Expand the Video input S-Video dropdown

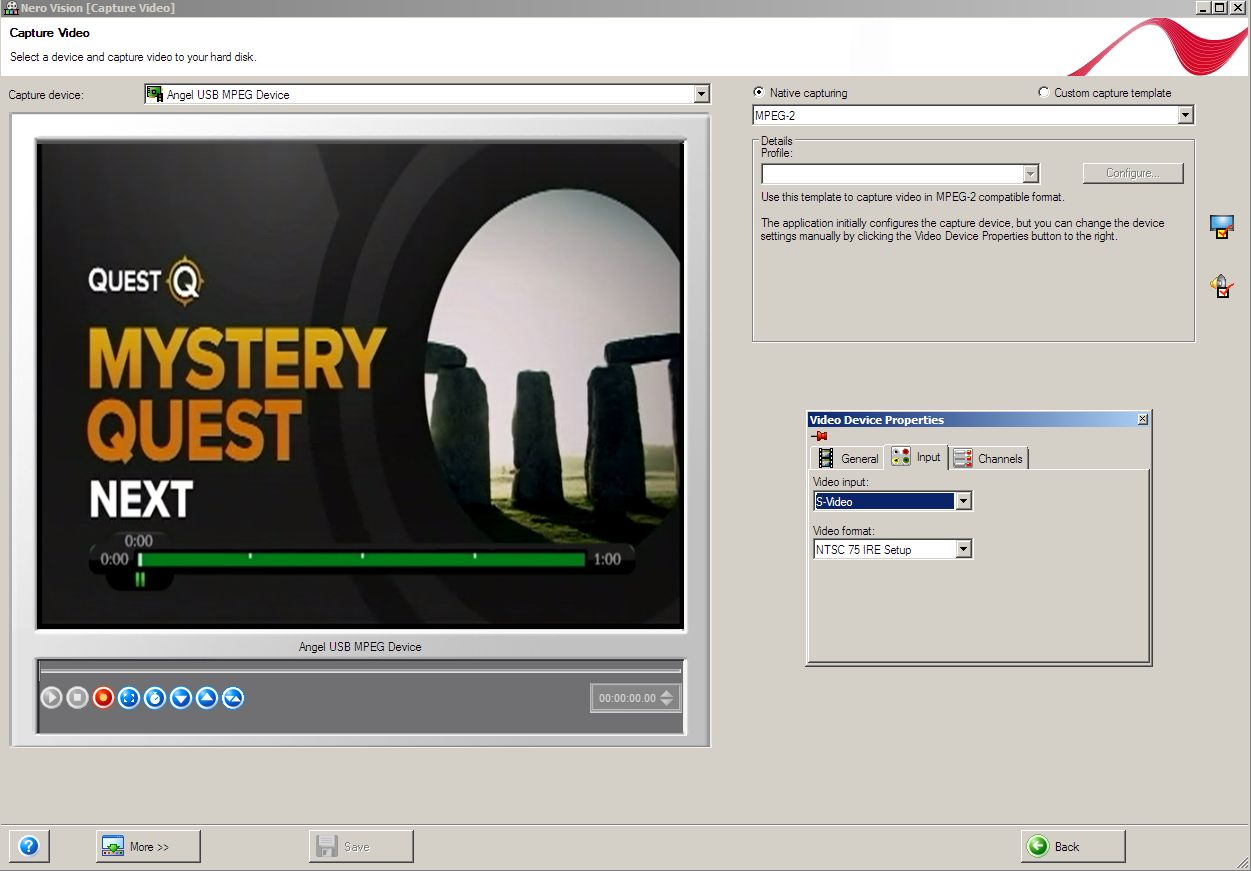tap(963, 501)
